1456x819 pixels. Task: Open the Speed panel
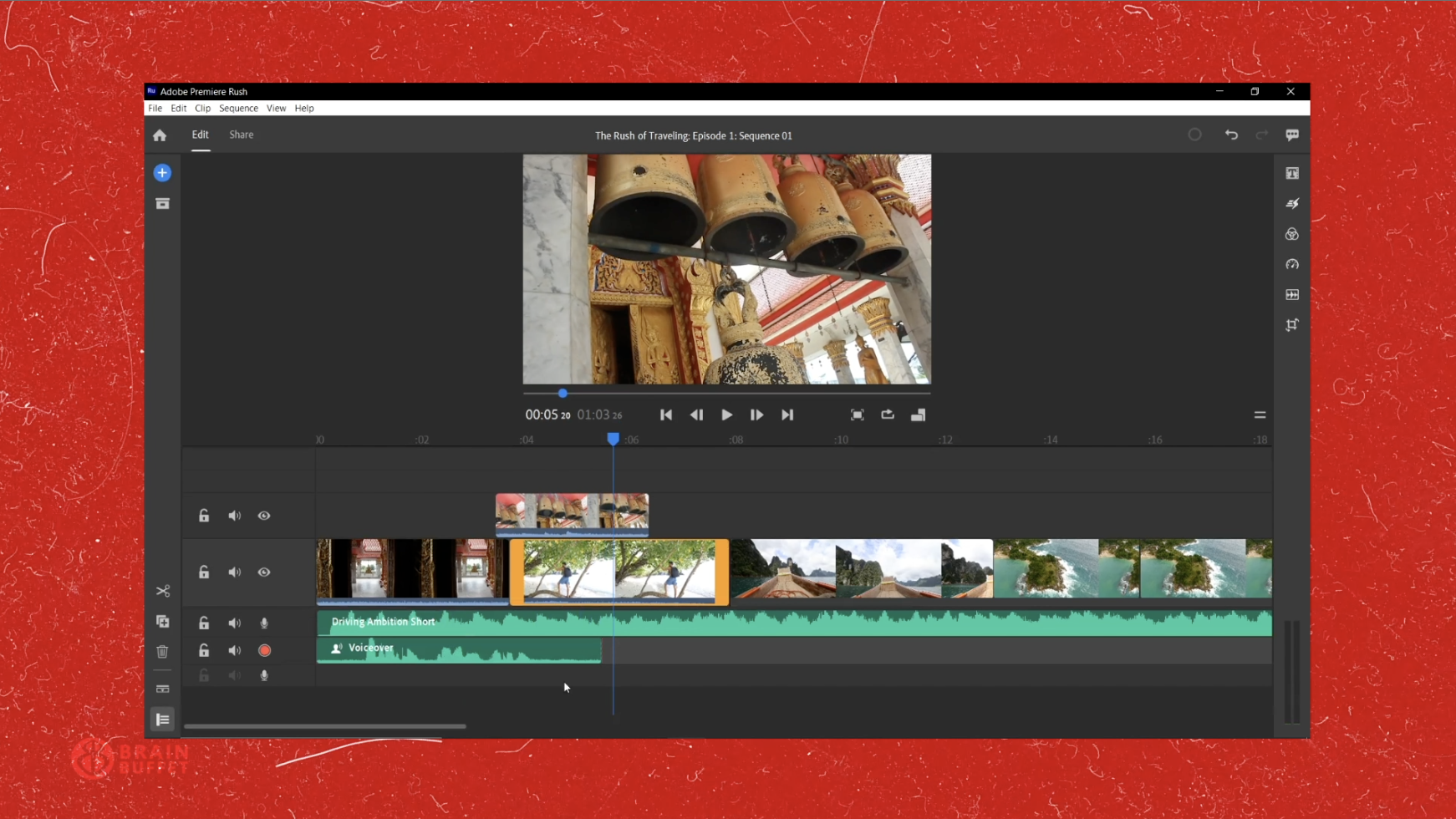[x=1292, y=264]
